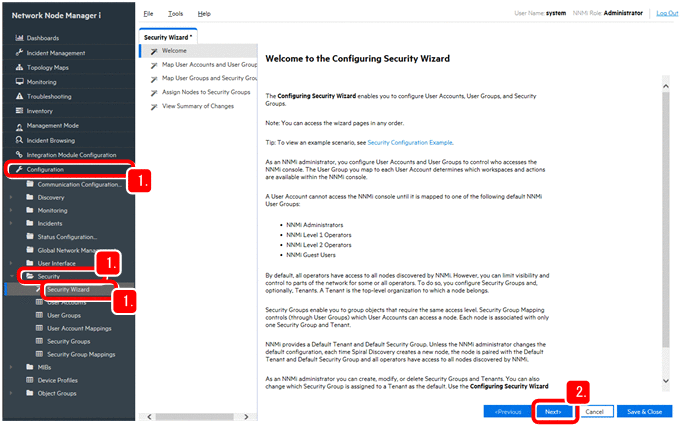Expand the Object Groups folder arrow
This screenshot has width=685, height=428.
[11, 393]
